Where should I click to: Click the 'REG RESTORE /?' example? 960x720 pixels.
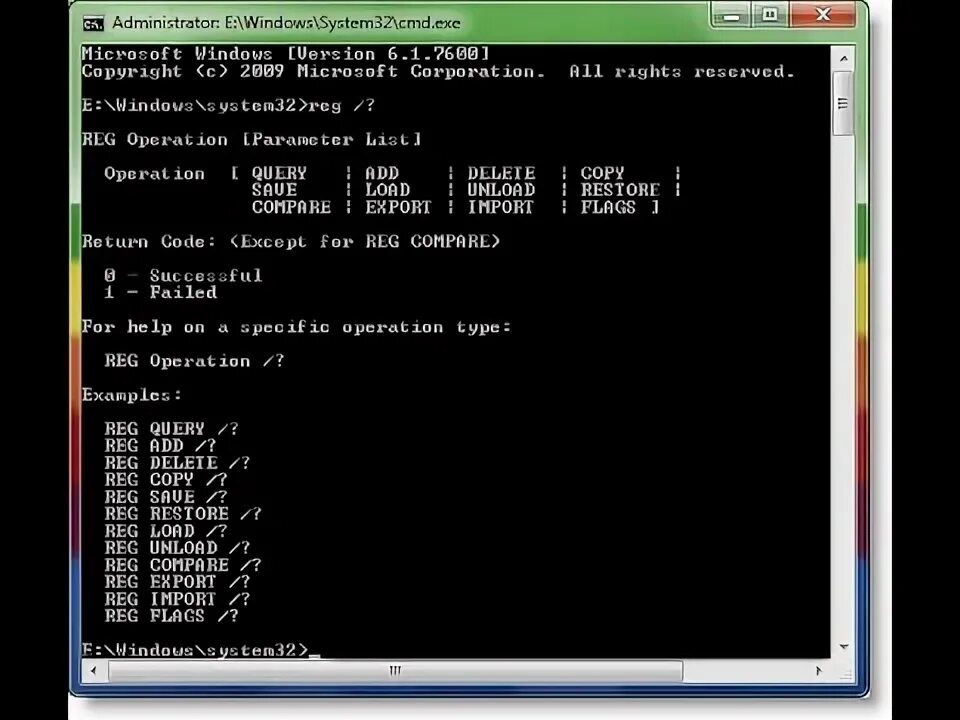point(183,514)
